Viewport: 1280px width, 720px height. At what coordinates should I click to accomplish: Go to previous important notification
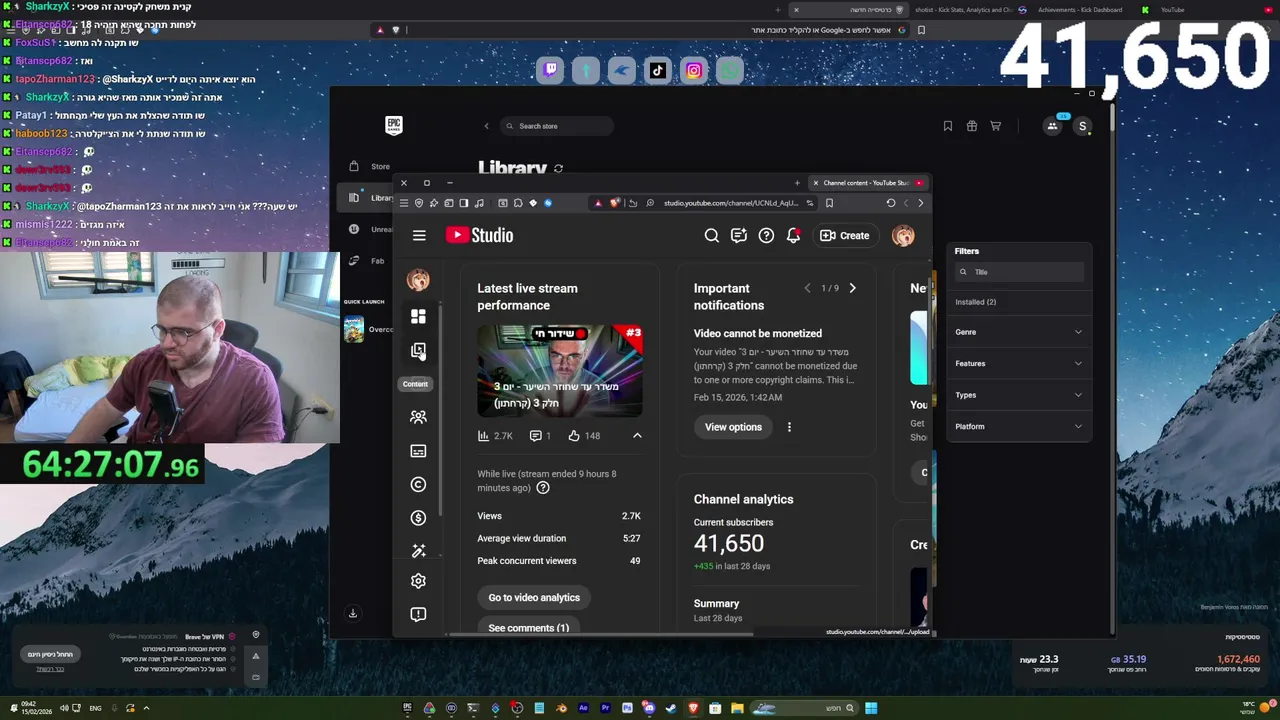pos(807,288)
